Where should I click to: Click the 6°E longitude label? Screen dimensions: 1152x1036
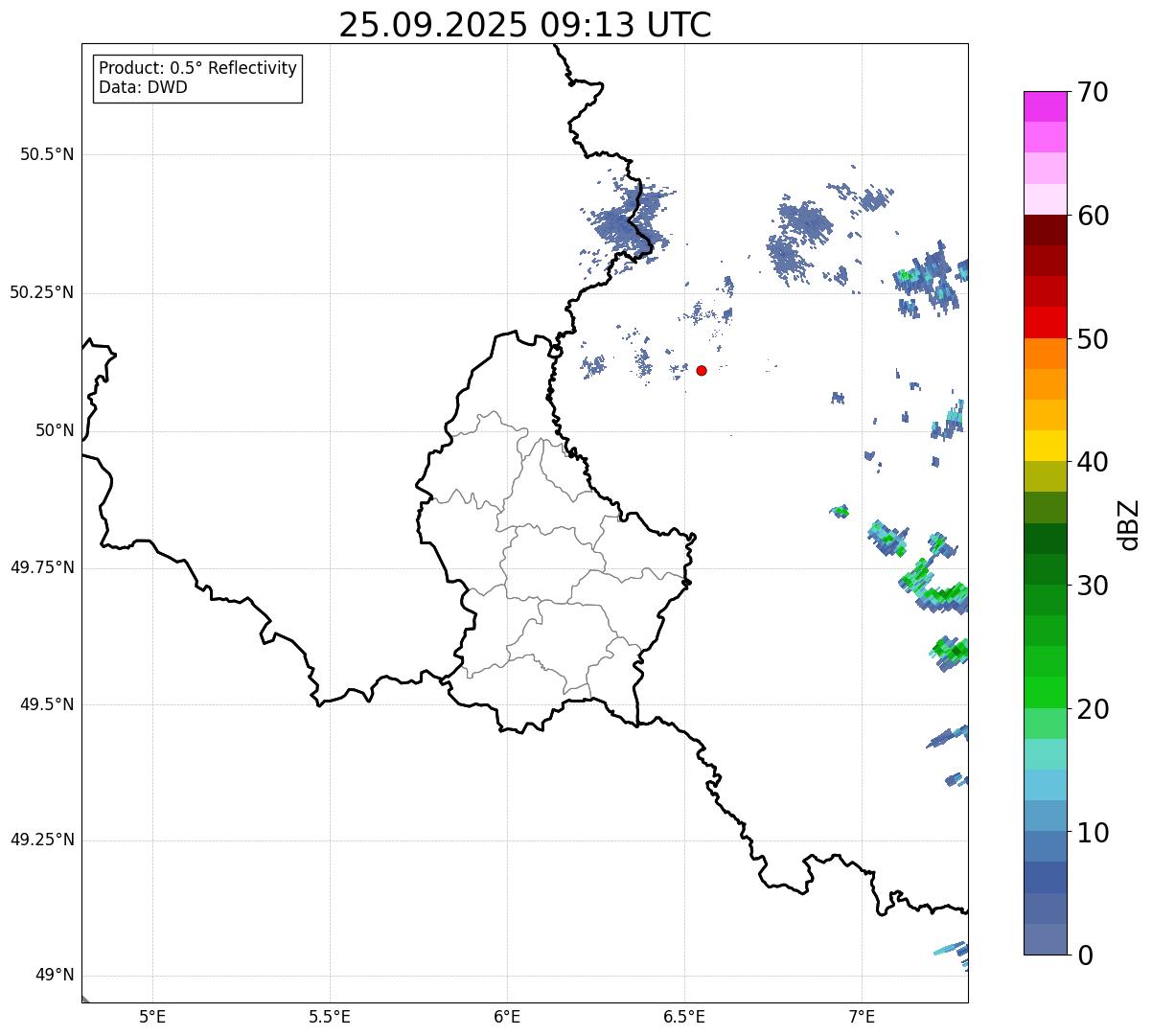coord(507,1016)
